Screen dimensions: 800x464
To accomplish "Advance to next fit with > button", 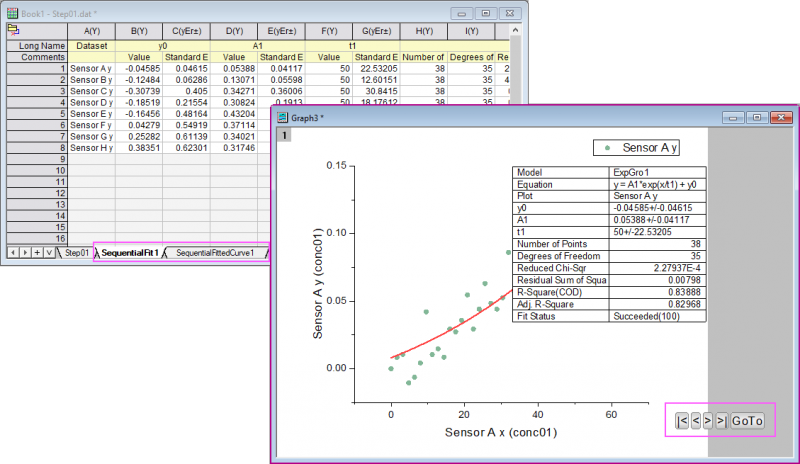I will [707, 421].
